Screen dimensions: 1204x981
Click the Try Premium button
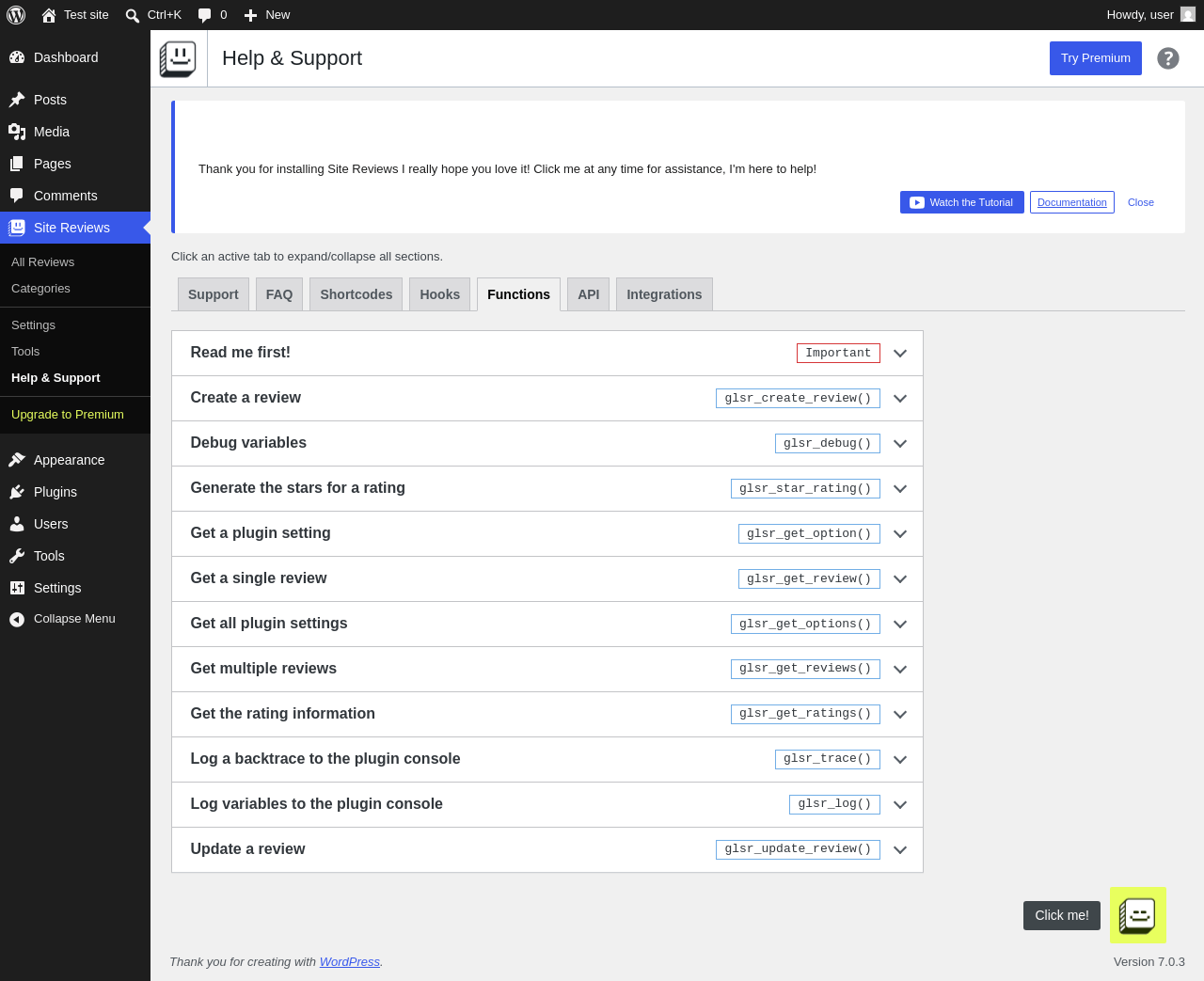[x=1096, y=58]
